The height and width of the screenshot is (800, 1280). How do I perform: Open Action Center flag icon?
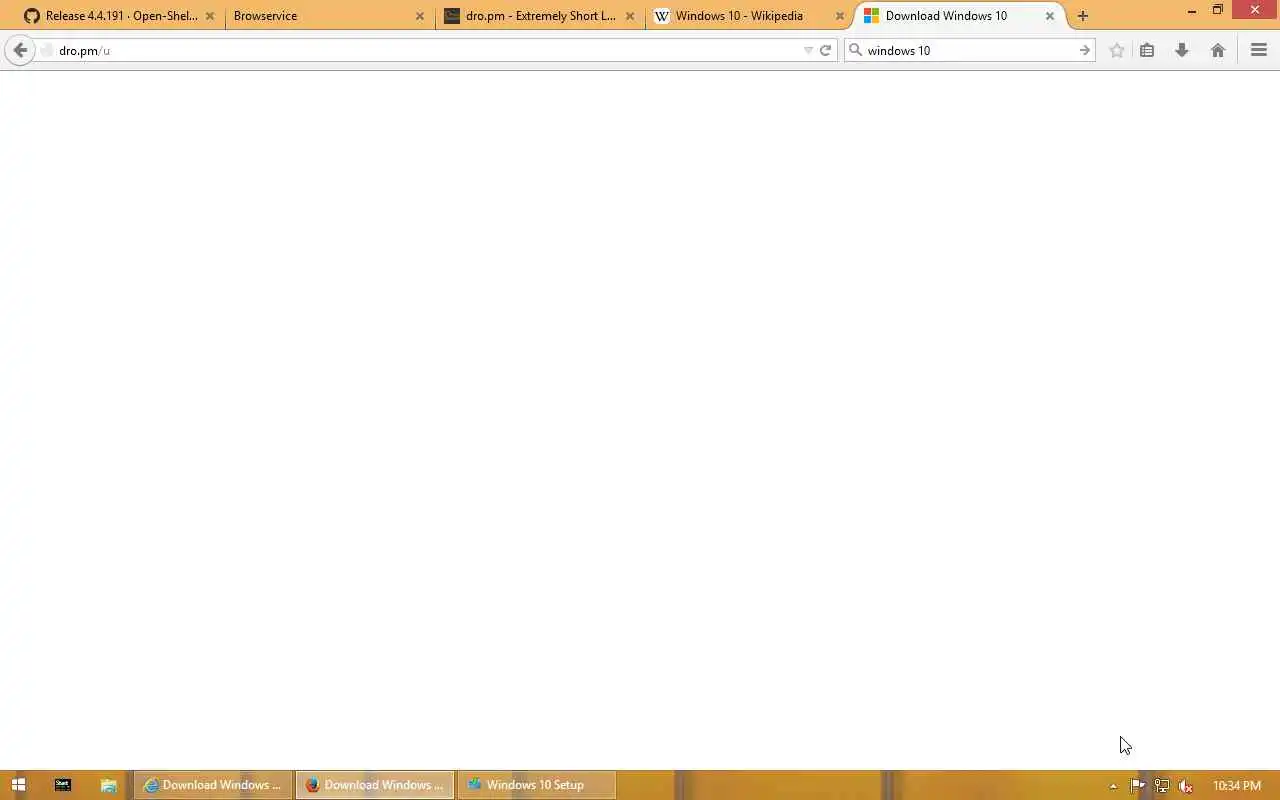click(1137, 786)
